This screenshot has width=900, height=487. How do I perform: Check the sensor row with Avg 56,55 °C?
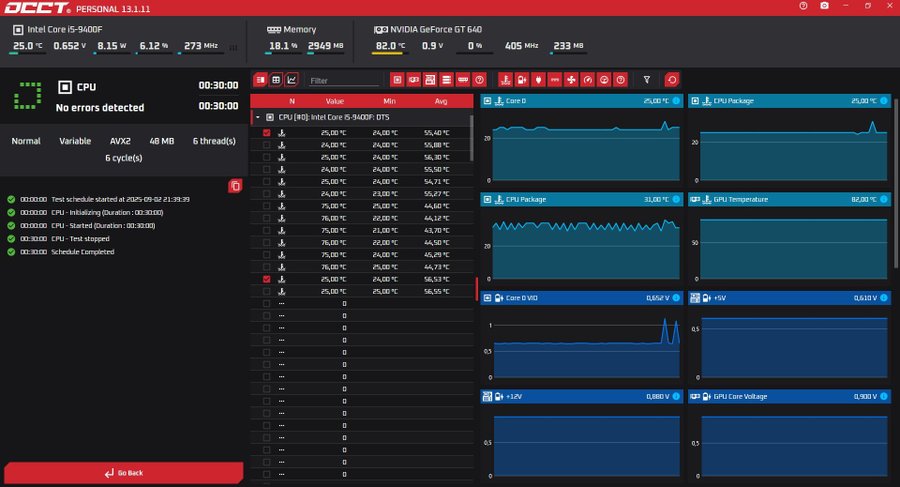[266, 291]
